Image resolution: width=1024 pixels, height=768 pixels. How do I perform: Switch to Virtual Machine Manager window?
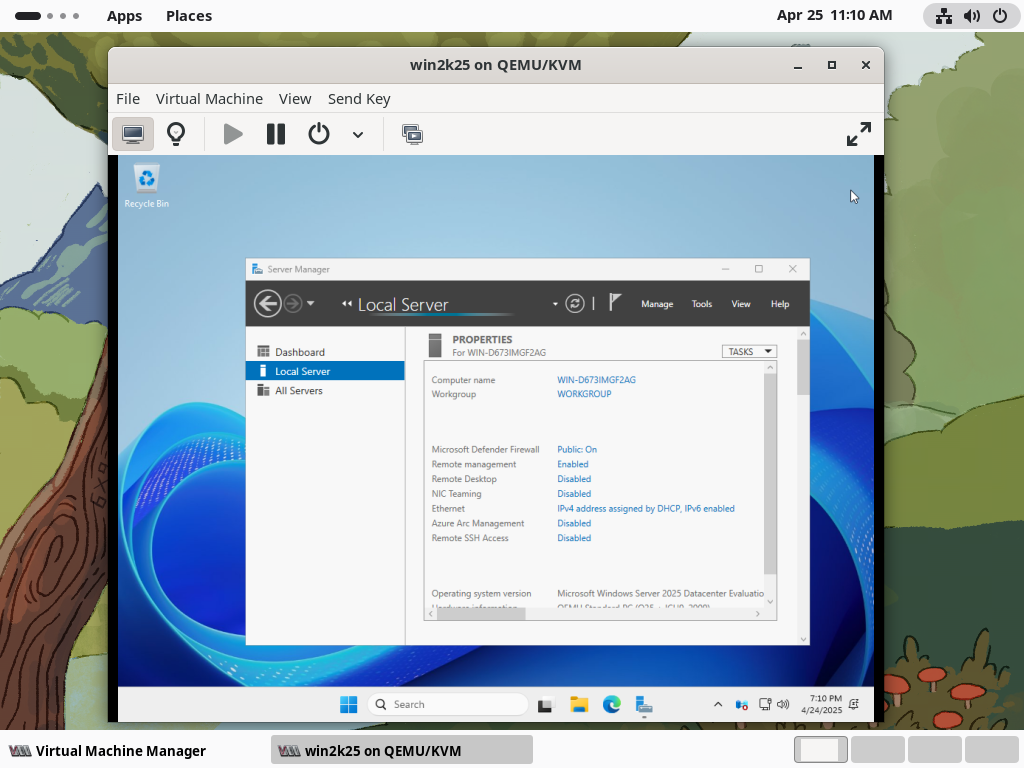point(108,751)
